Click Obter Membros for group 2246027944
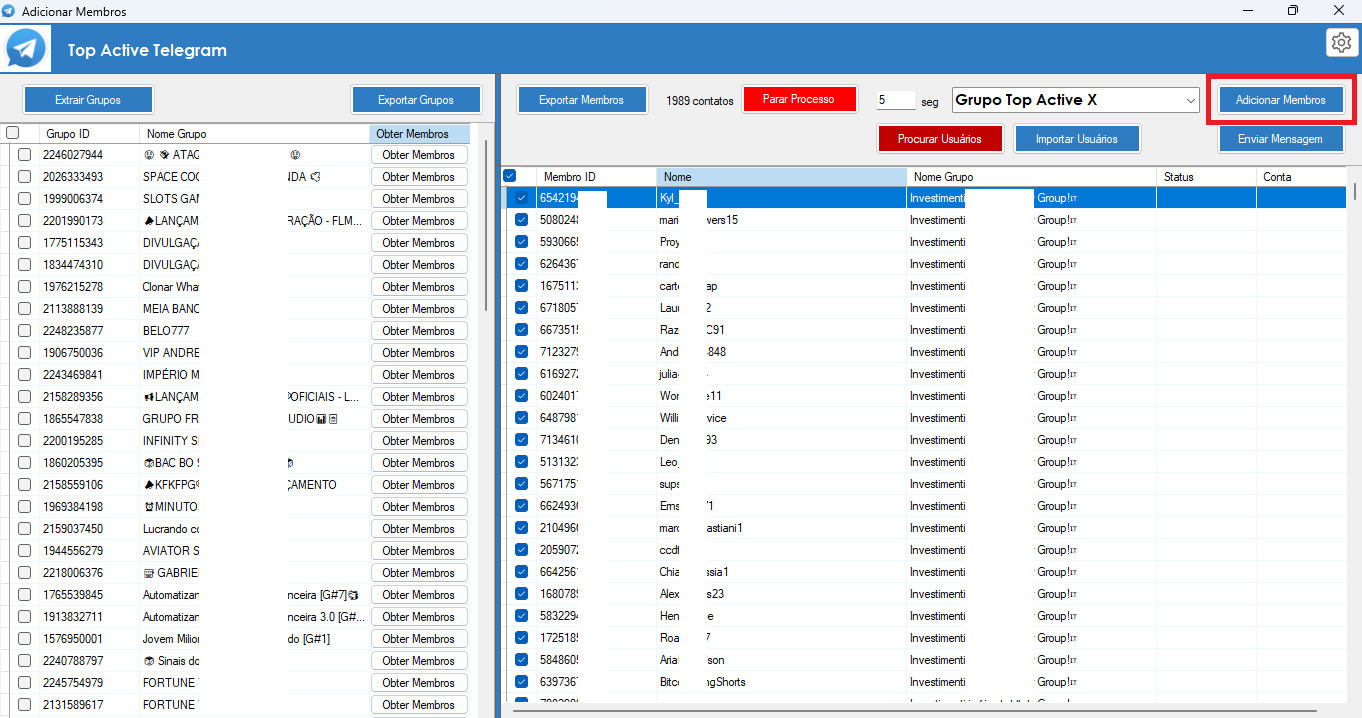Screen dimensions: 1362x718 [419, 155]
